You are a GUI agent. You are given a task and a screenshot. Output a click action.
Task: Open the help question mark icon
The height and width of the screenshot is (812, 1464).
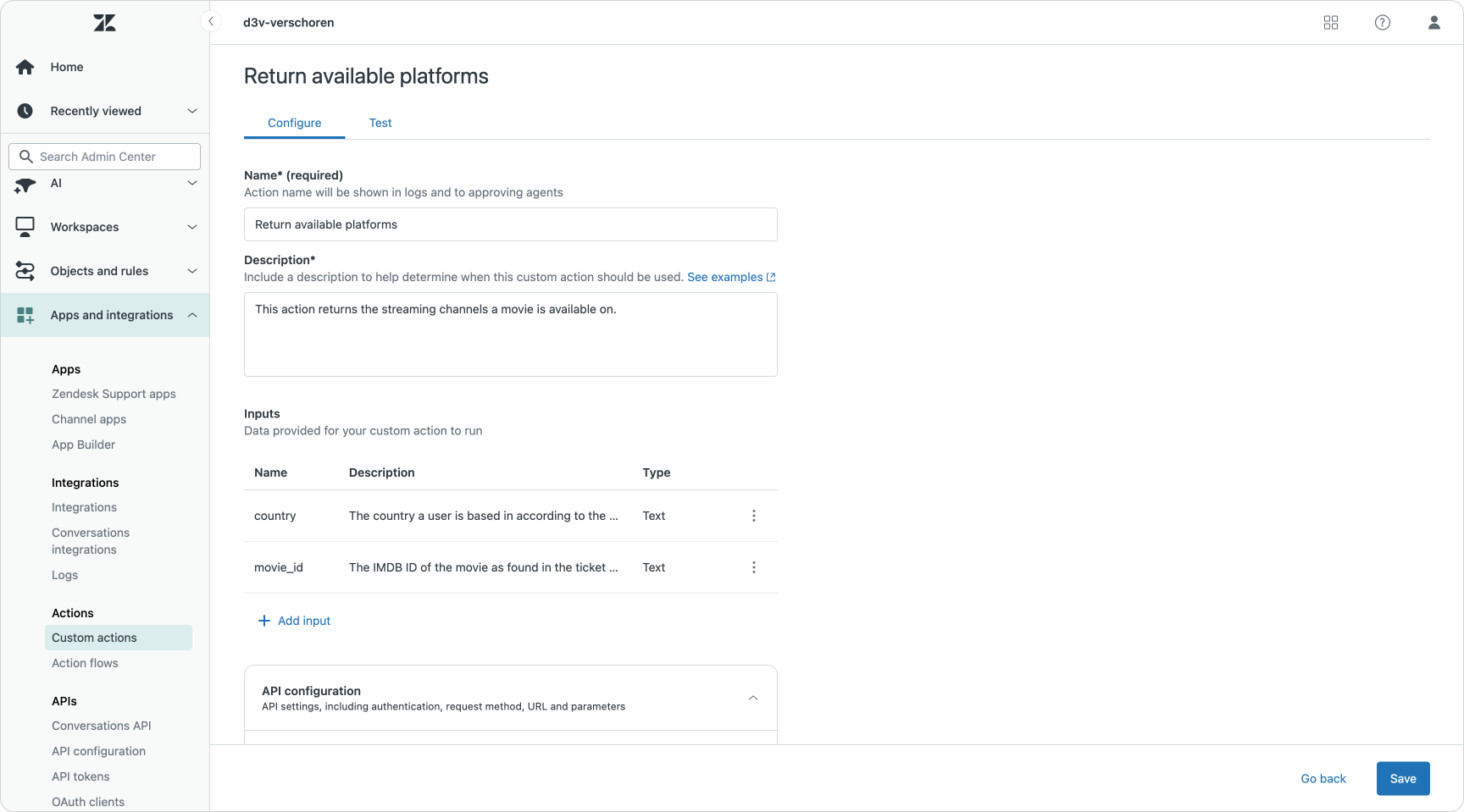tap(1382, 23)
